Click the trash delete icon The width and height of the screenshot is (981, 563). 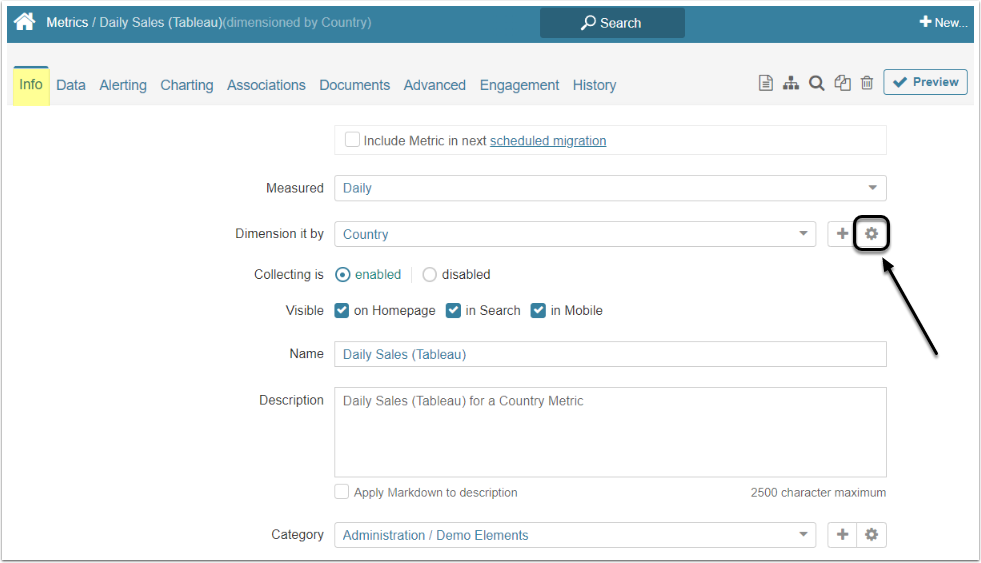pos(867,83)
